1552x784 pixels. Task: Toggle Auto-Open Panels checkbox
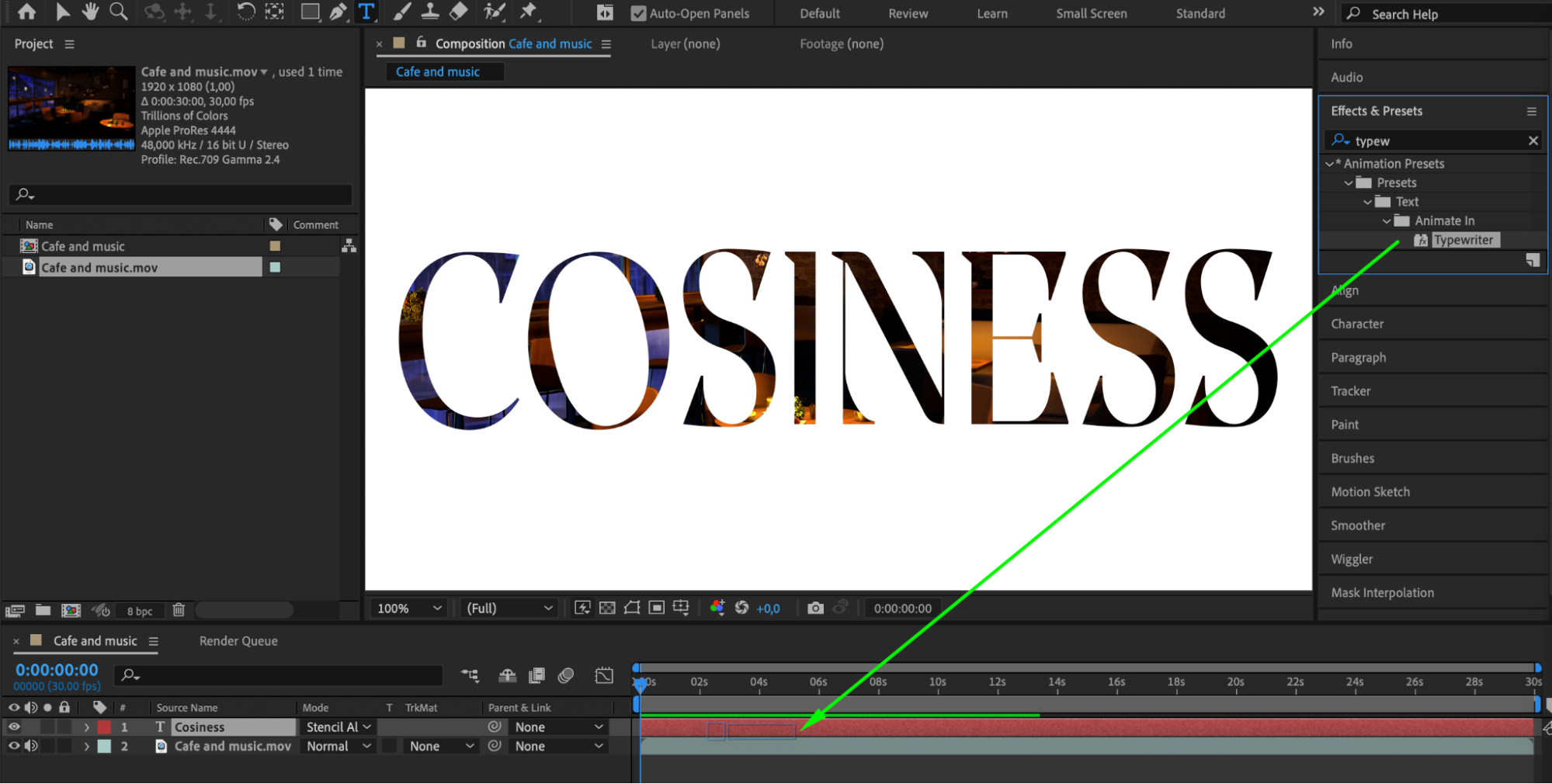pyautogui.click(x=638, y=13)
